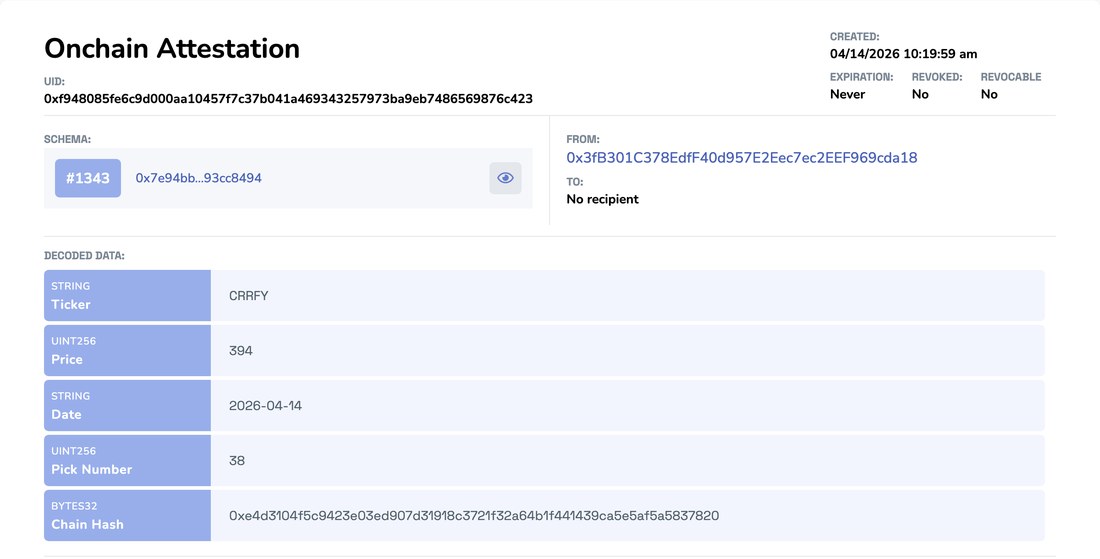Click the SCHEMA section label
The height and width of the screenshot is (559, 1100).
[67, 140]
